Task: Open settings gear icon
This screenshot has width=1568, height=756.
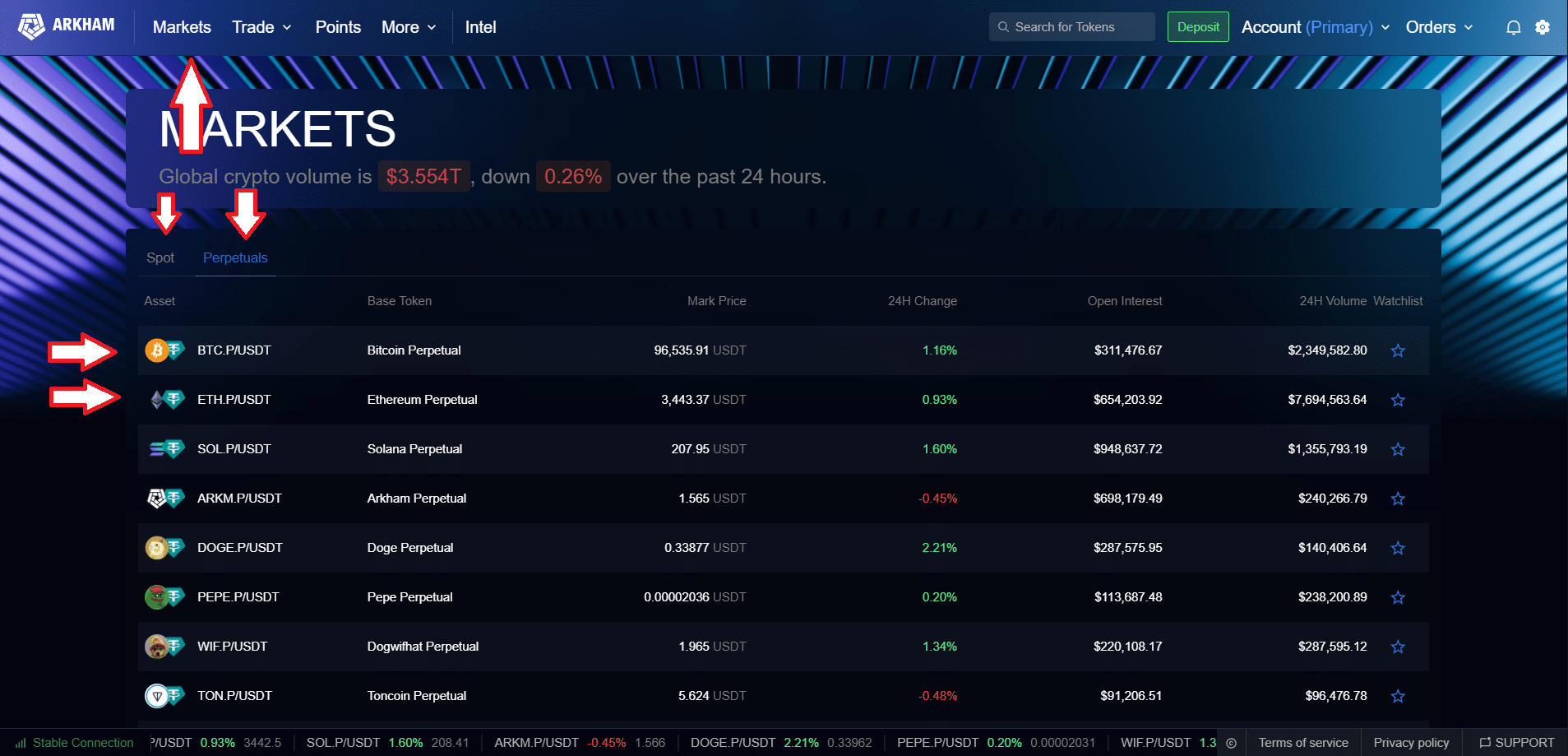Action: (x=1543, y=27)
